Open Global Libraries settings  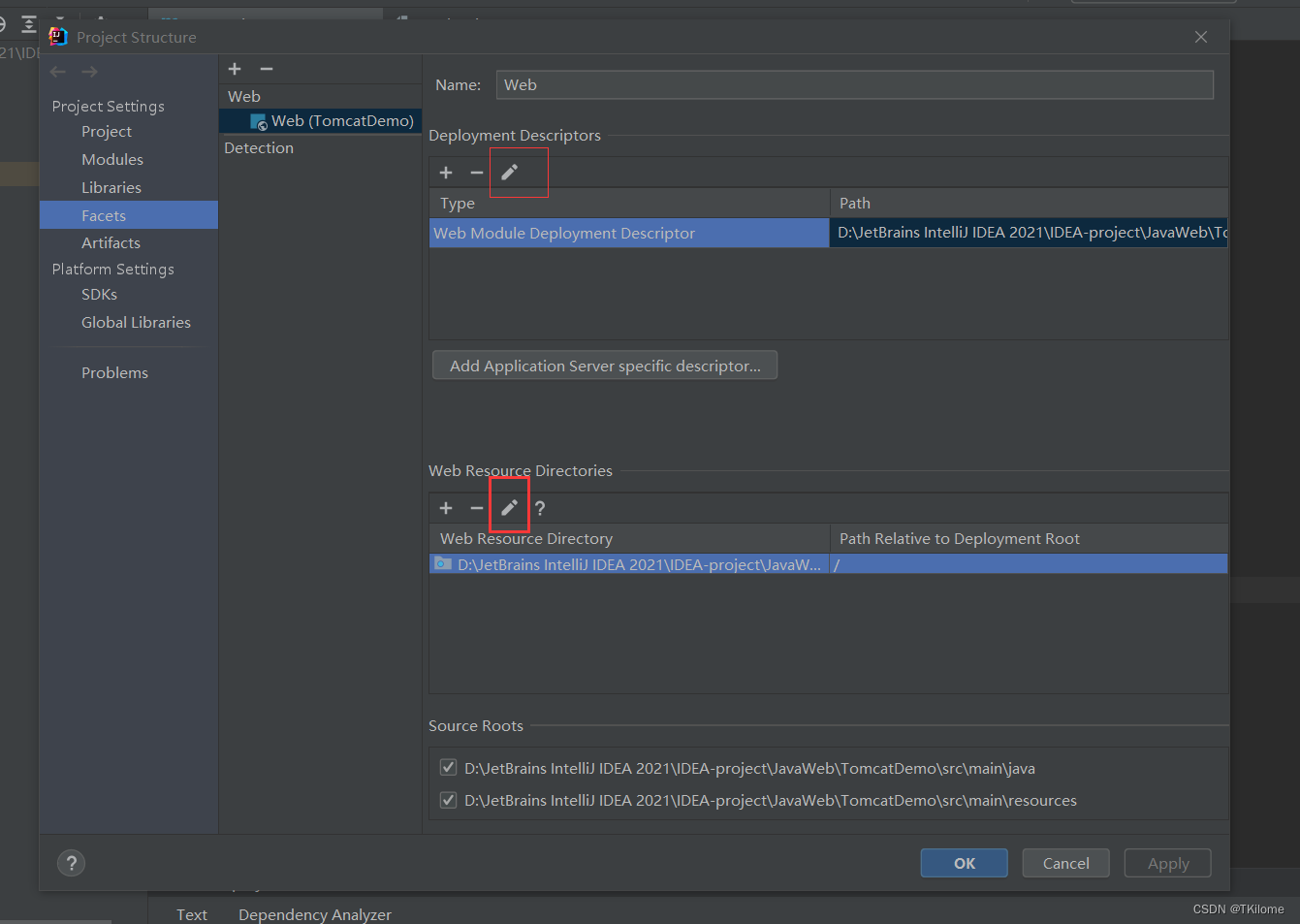(x=136, y=322)
